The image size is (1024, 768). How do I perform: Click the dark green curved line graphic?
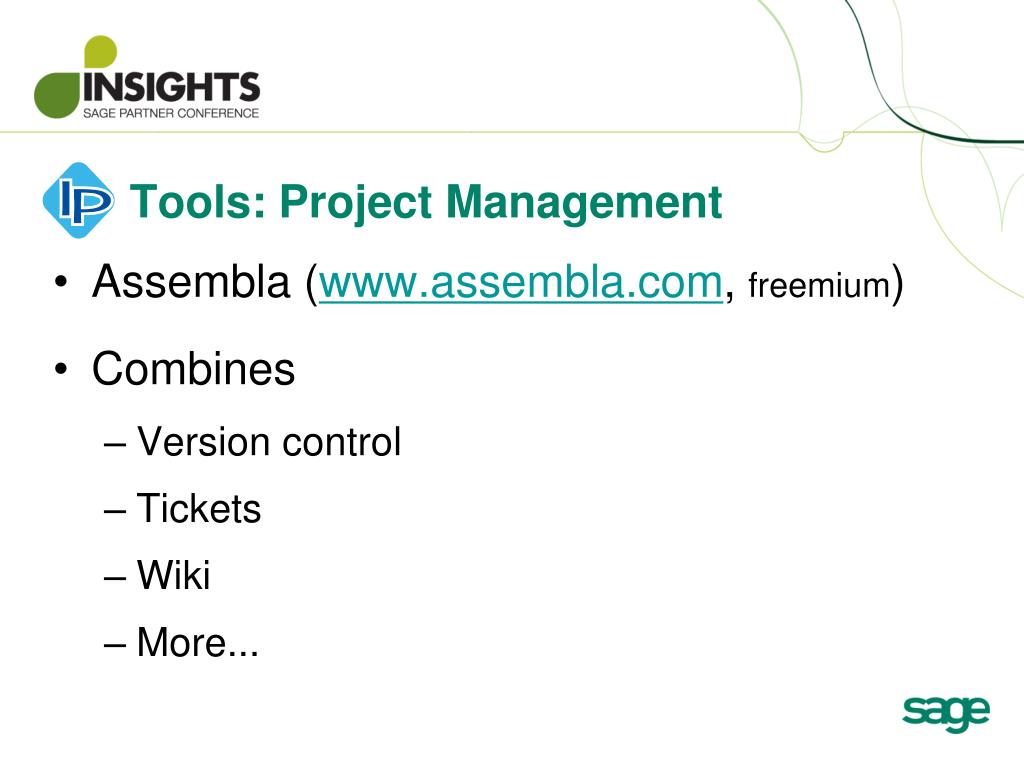(x=927, y=78)
